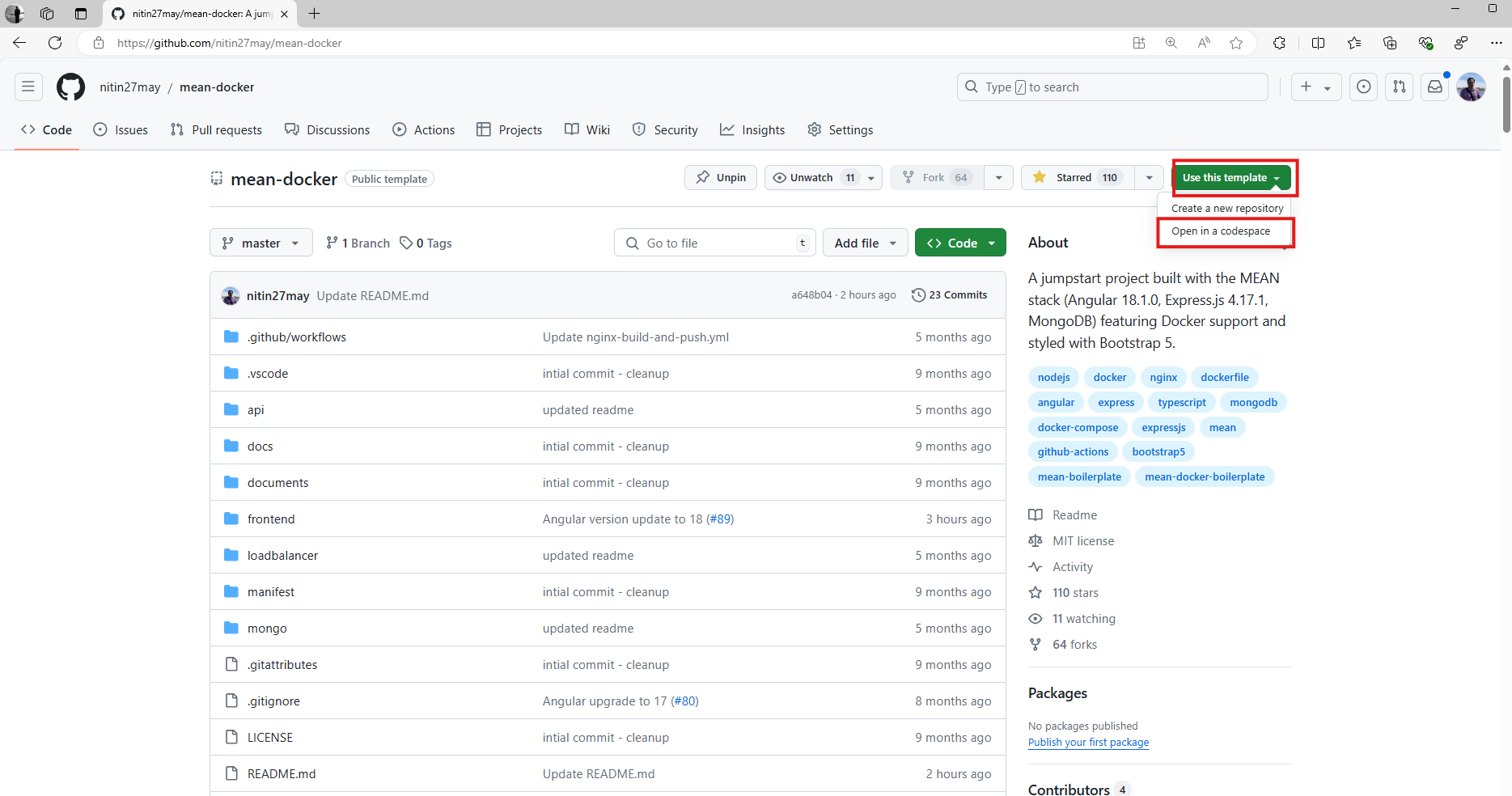This screenshot has width=1512, height=796.
Task: Open the 0 Tags link
Action: click(x=426, y=243)
